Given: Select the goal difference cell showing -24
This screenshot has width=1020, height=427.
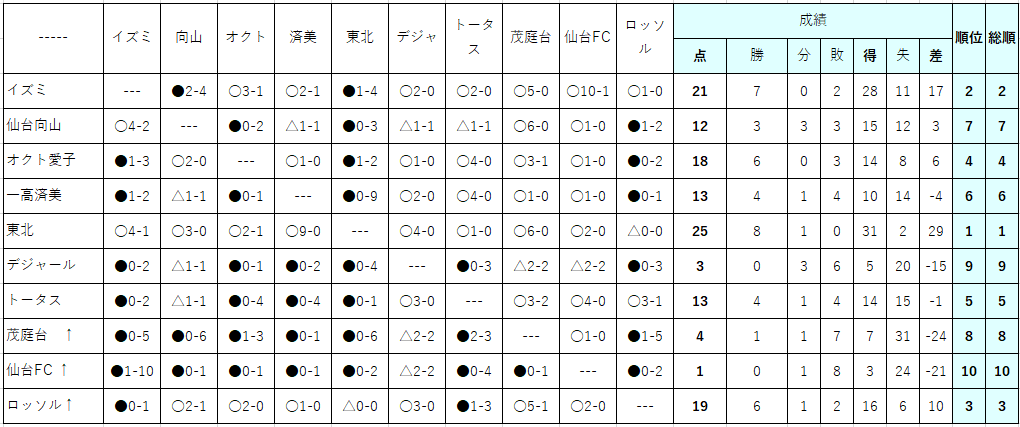Looking at the screenshot, I should 936,337.
